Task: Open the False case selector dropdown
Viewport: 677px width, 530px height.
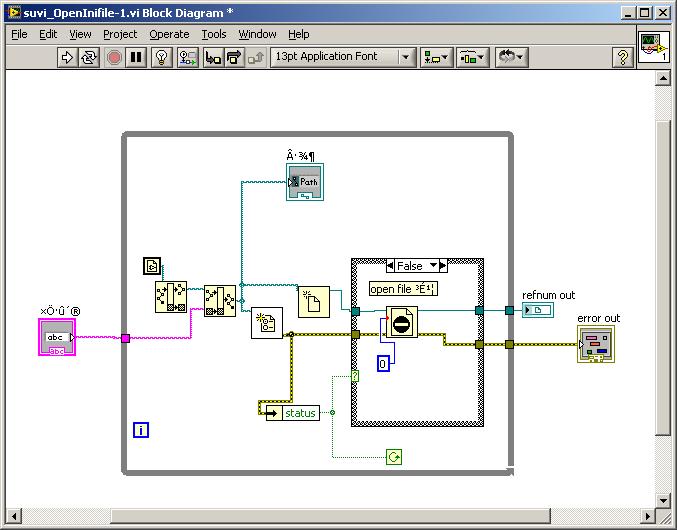Action: pyautogui.click(x=433, y=266)
